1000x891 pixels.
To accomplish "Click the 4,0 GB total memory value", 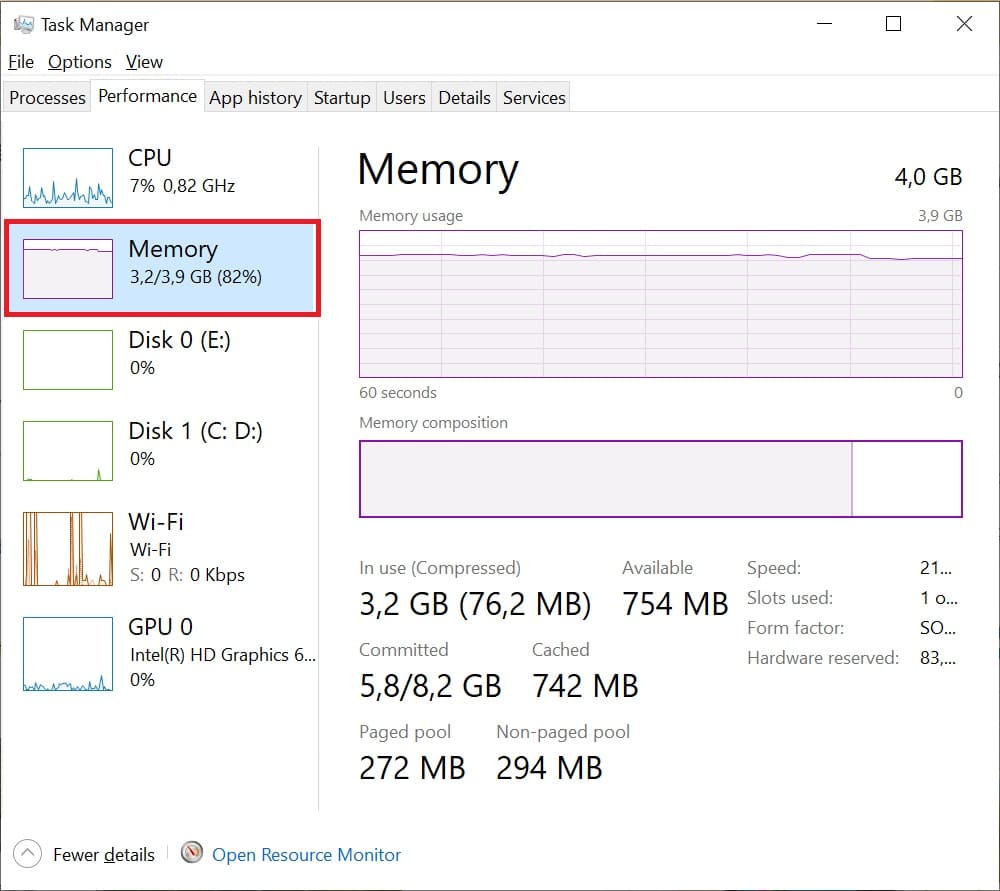I will (x=928, y=177).
